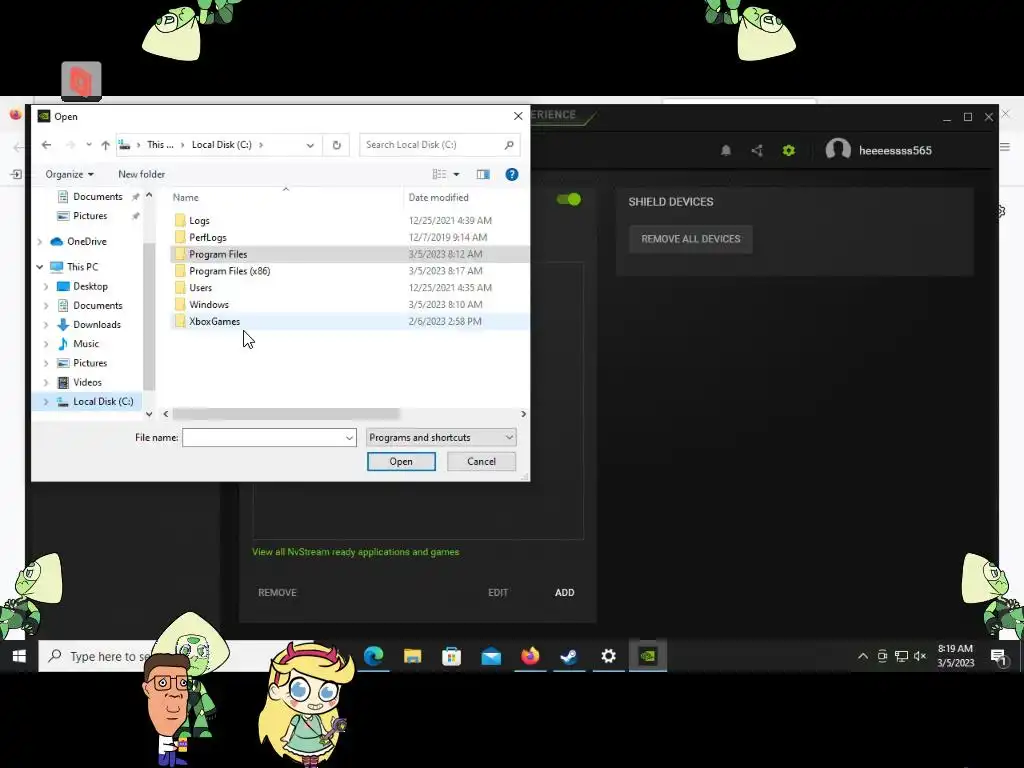
Task: Click NVIDIA GeForce Experience taskbar icon
Action: pos(648,656)
